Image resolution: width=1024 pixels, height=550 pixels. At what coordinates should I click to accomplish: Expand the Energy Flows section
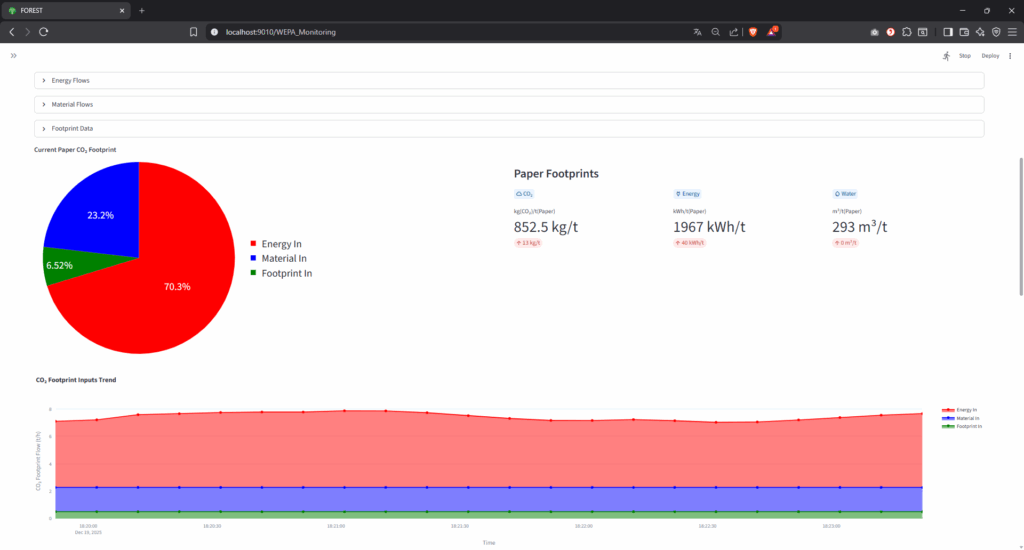(x=70, y=80)
